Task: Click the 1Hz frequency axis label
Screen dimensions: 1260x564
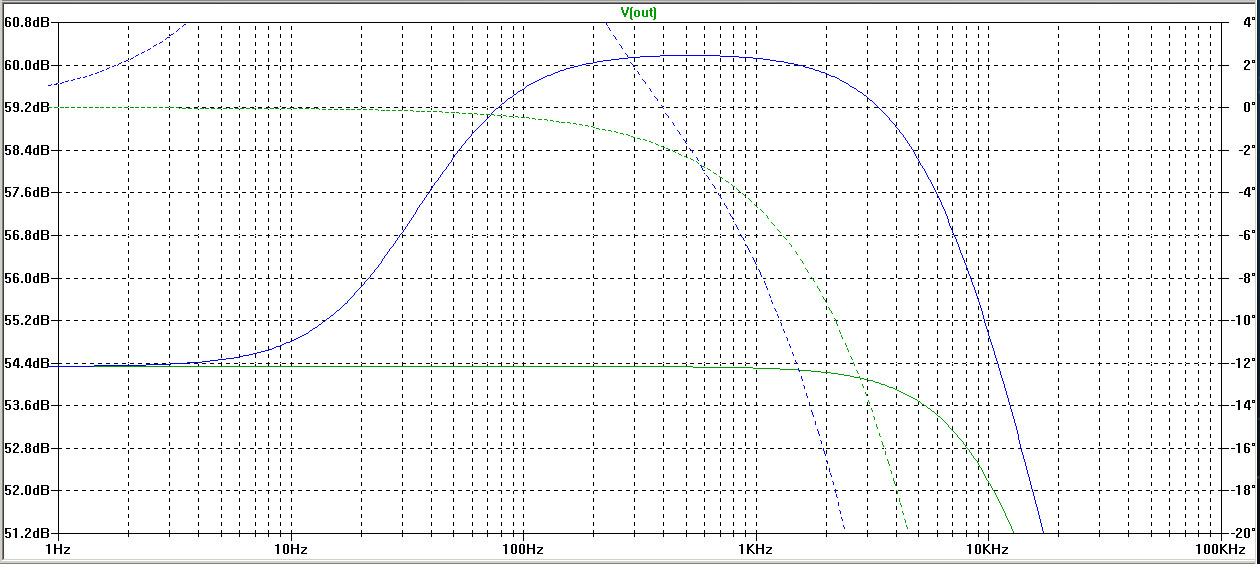Action: click(57, 549)
